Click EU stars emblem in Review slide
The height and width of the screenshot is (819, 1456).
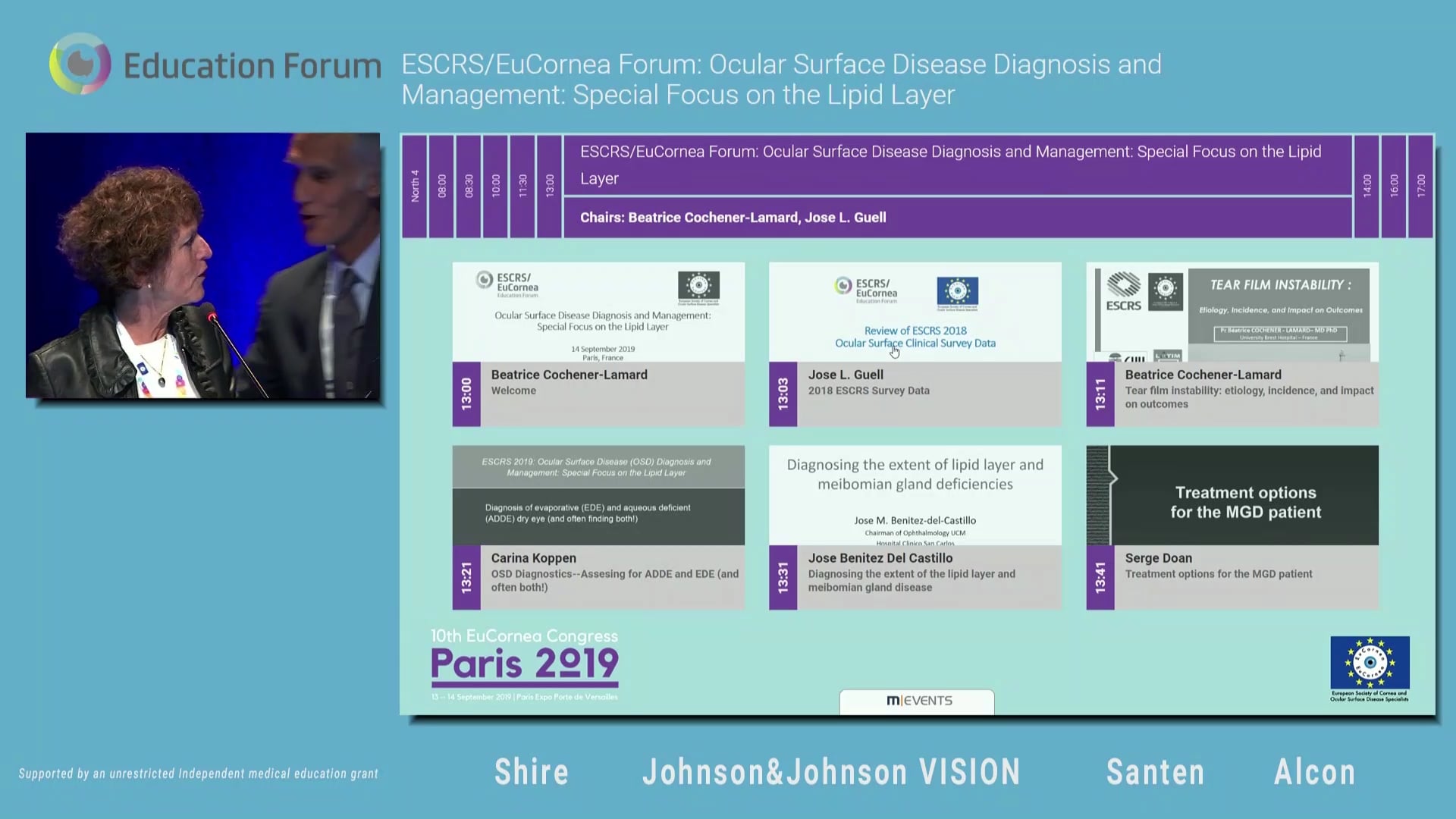pos(957,293)
